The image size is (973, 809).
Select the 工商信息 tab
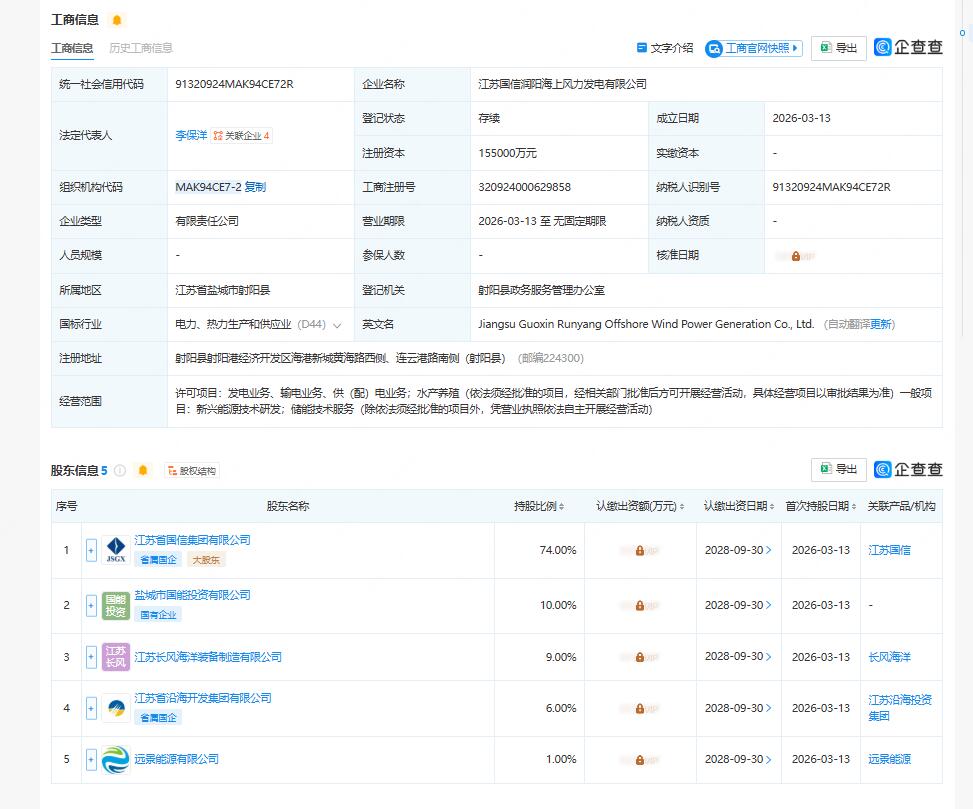[72, 48]
